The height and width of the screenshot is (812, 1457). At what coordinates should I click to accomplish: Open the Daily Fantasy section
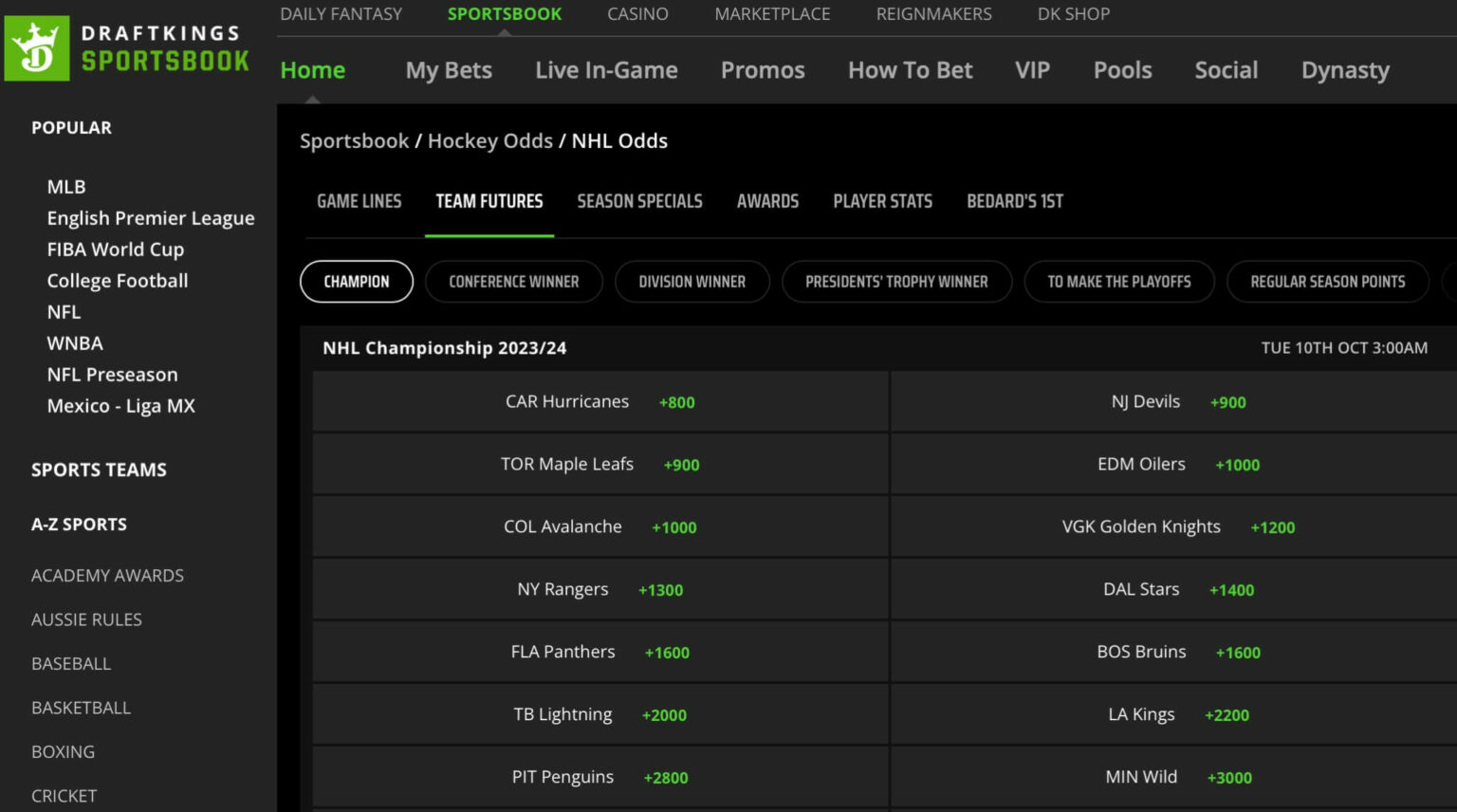coord(341,14)
